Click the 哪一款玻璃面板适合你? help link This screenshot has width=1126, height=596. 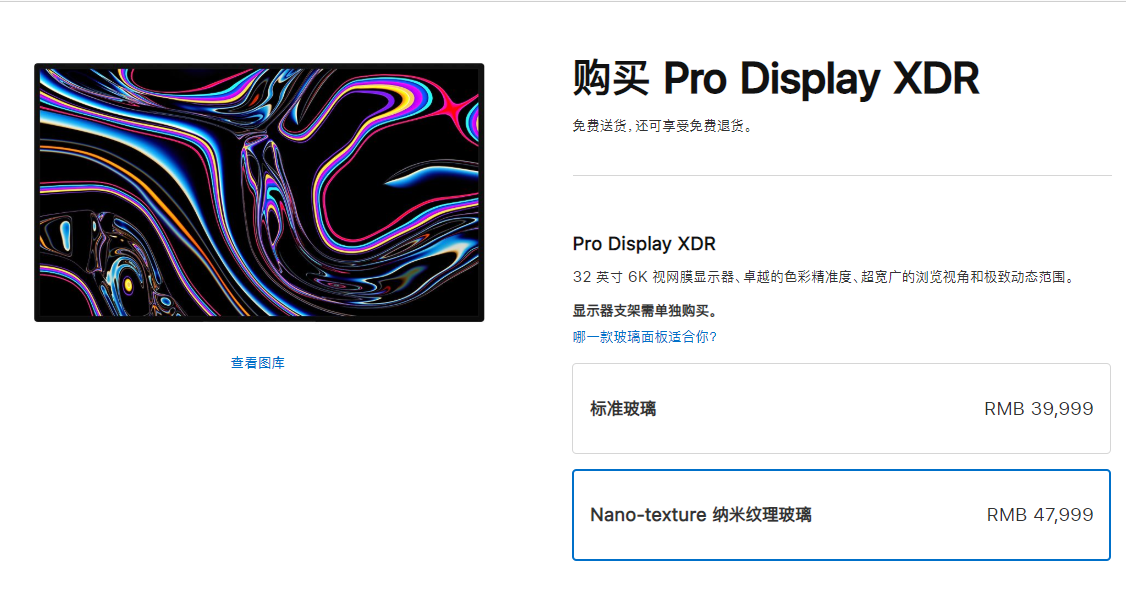point(645,337)
